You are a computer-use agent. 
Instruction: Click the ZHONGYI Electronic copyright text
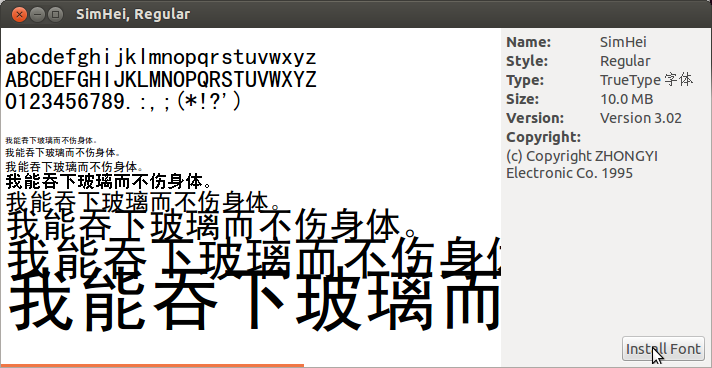(582, 164)
